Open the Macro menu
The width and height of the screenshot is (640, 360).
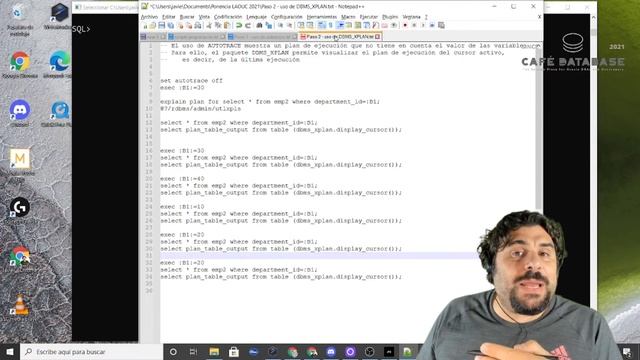pyautogui.click(x=348, y=17)
